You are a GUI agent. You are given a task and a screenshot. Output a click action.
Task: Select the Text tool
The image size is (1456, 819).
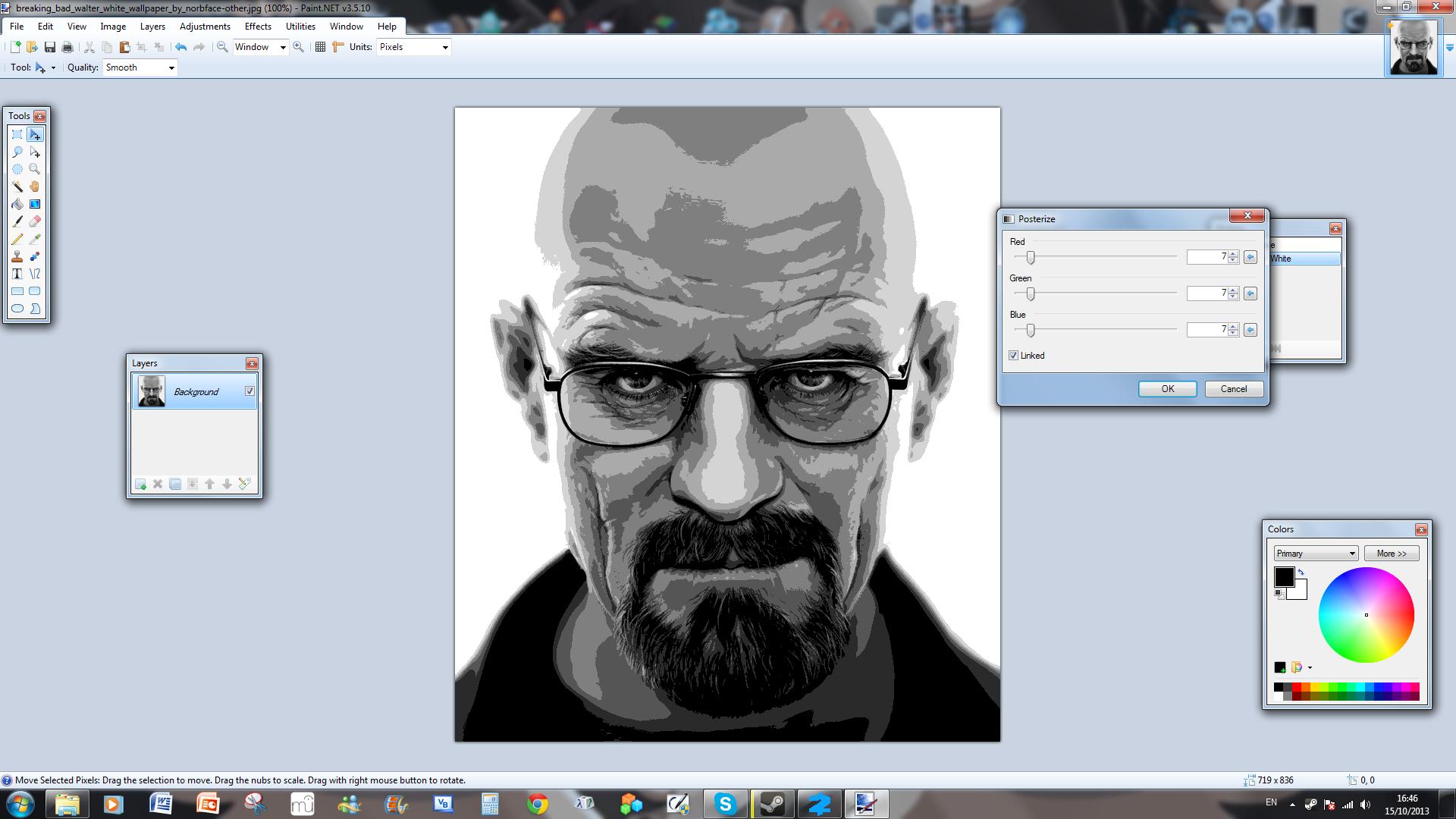(17, 274)
